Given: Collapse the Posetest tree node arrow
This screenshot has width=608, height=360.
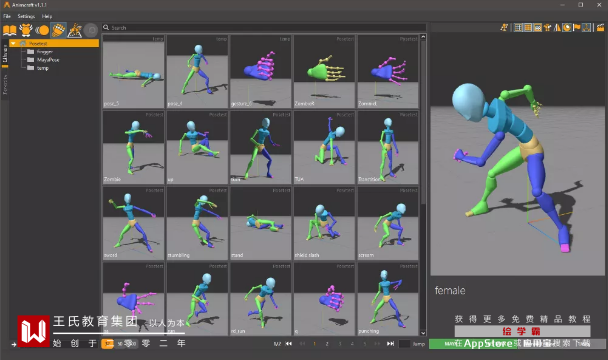Looking at the screenshot, I should pos(13,43).
